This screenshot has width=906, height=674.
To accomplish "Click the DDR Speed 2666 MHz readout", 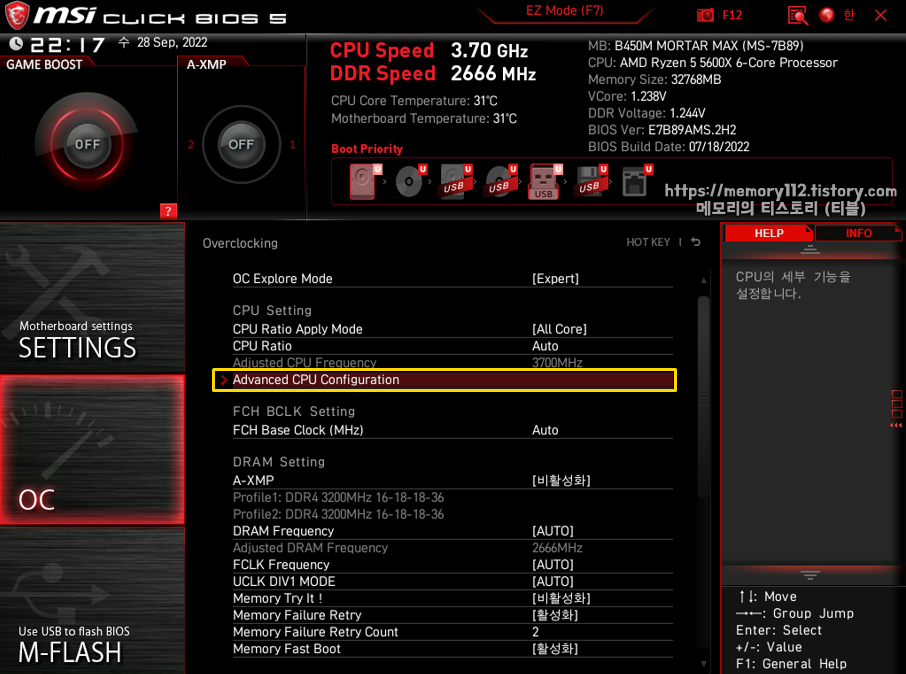I will click(433, 73).
